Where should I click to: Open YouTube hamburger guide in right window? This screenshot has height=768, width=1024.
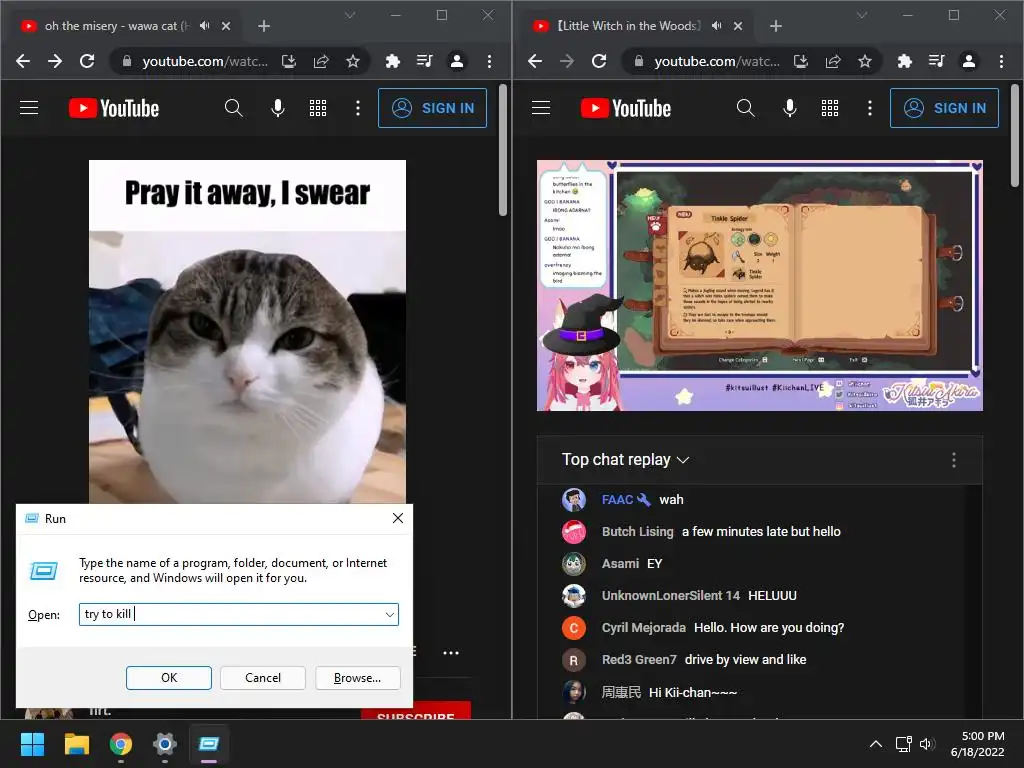pos(541,108)
